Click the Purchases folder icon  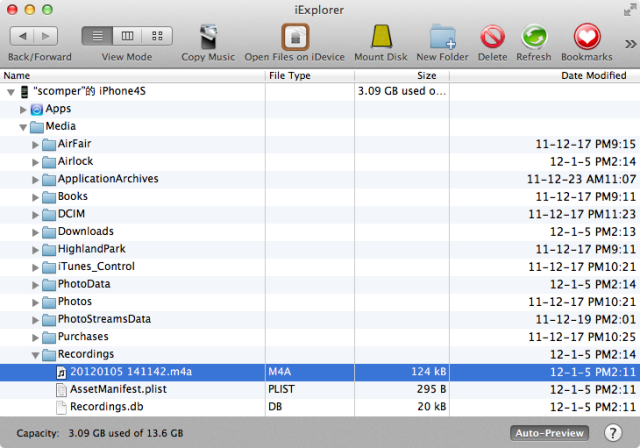pos(49,337)
